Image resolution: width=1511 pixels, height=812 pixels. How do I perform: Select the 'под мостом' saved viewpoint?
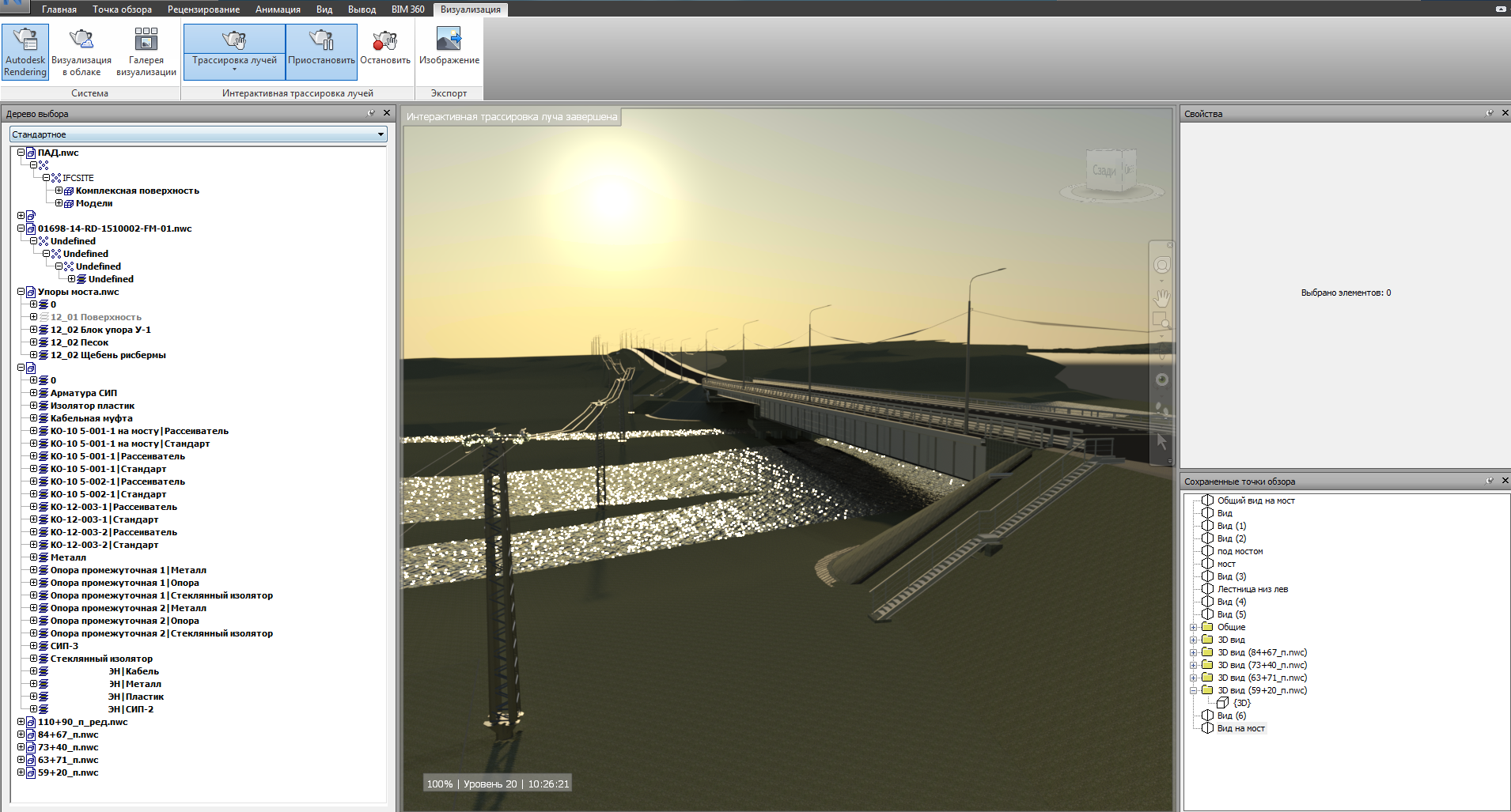[x=1240, y=551]
